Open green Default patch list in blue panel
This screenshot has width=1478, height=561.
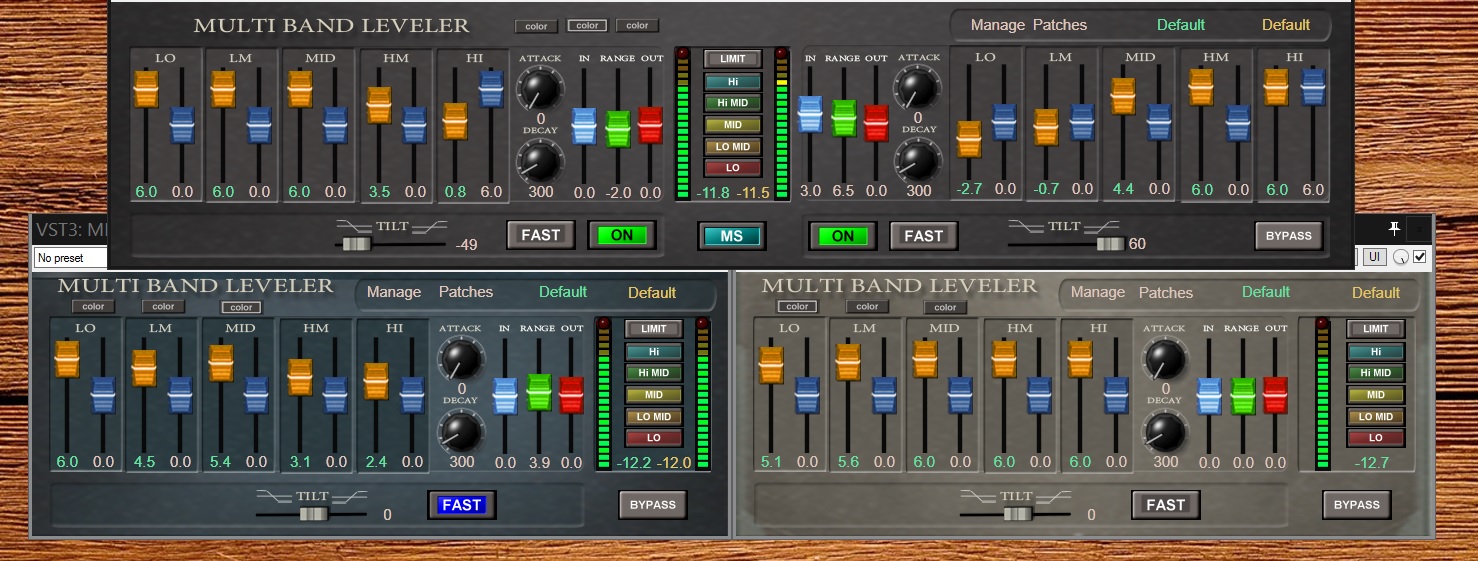[563, 292]
